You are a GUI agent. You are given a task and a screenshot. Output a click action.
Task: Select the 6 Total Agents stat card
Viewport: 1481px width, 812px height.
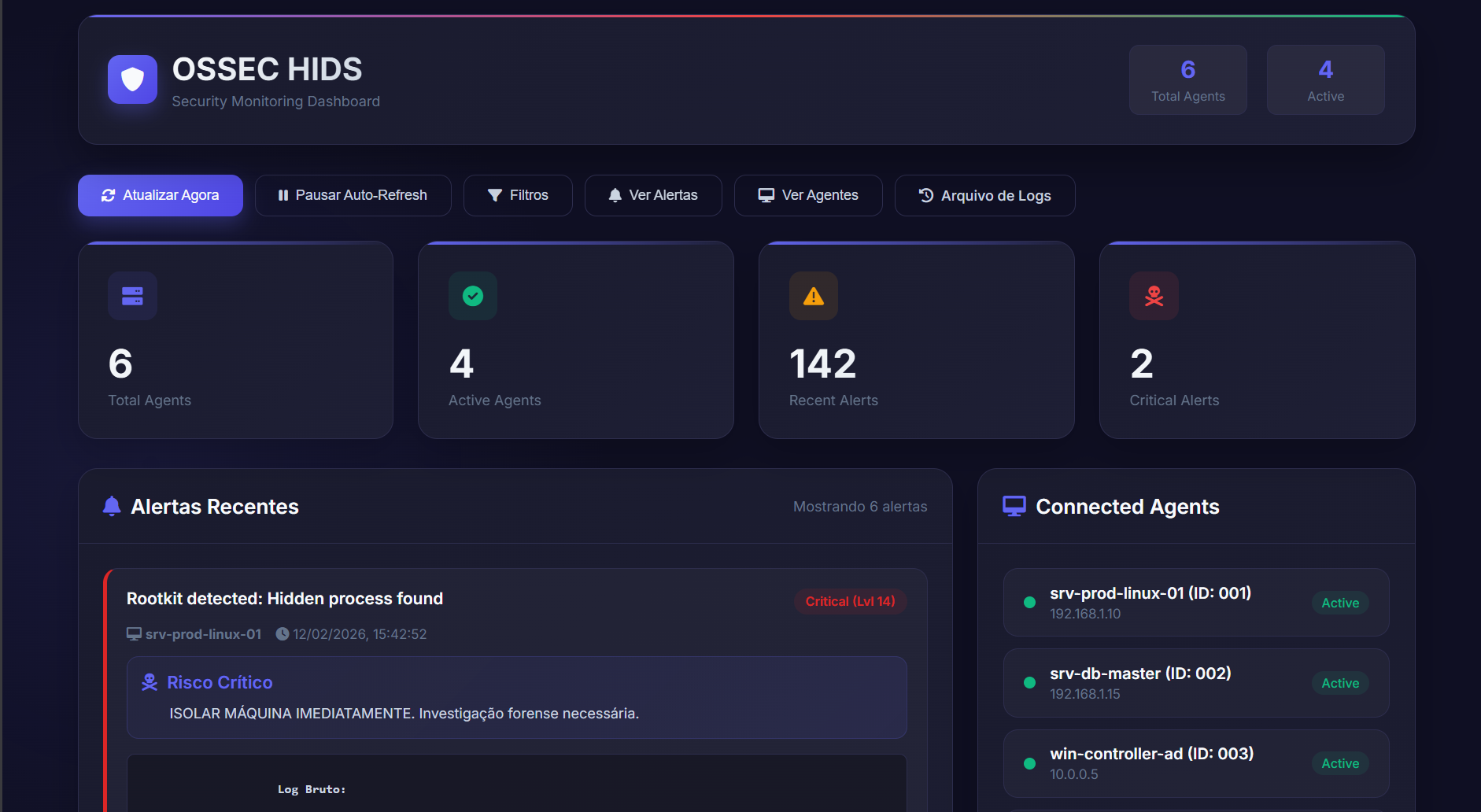[235, 340]
